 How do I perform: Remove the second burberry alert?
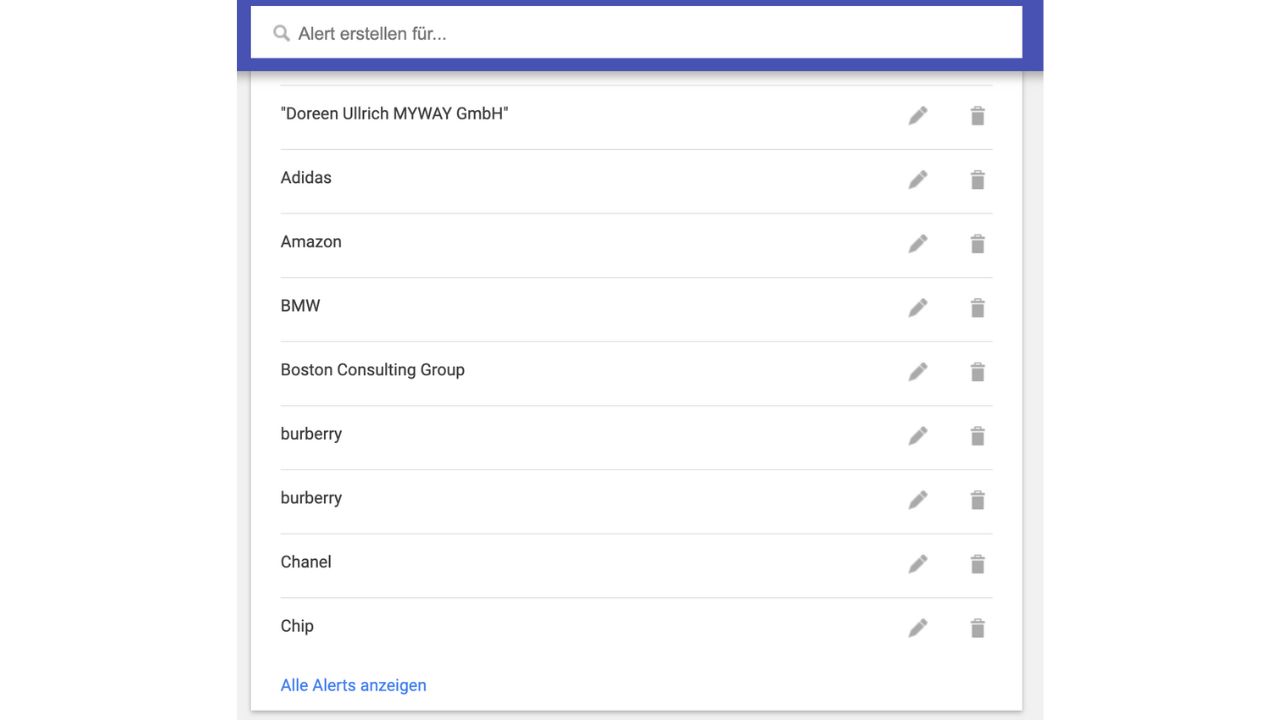coord(977,499)
